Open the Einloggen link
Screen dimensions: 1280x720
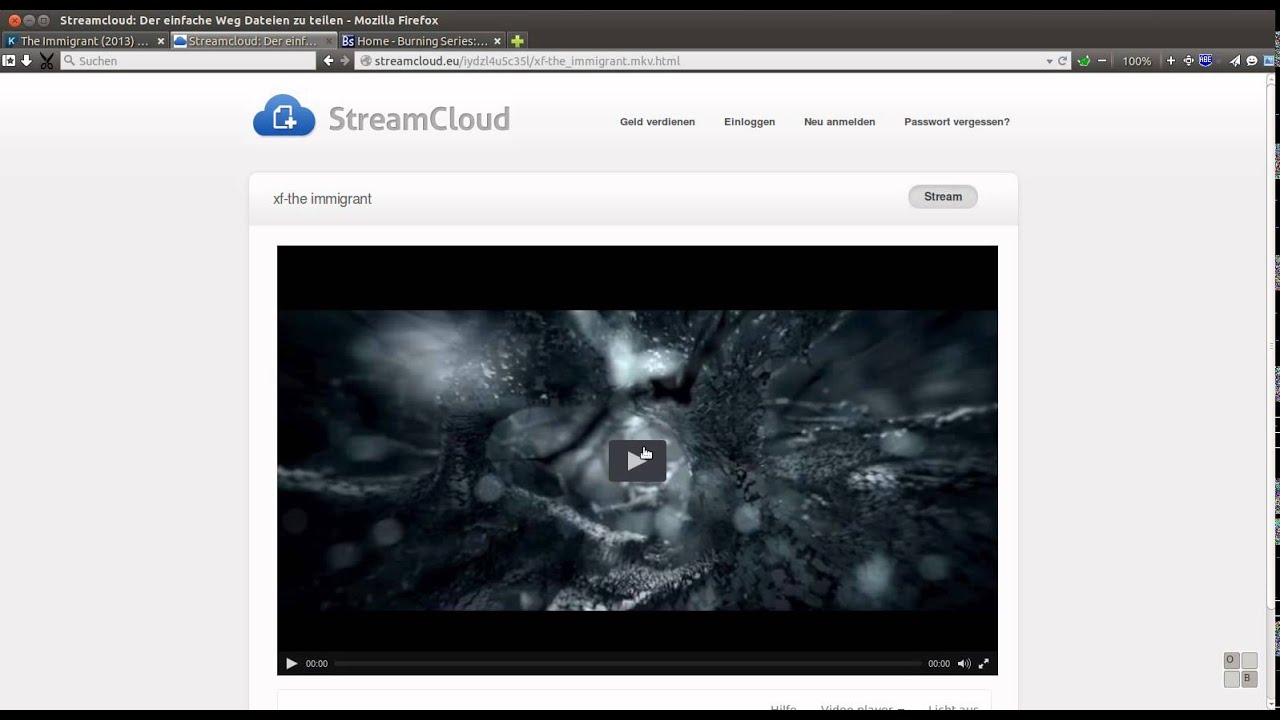[x=749, y=122]
